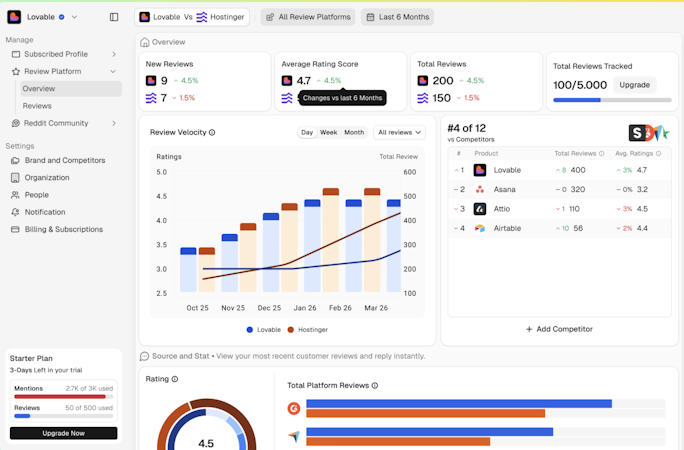Expand the Reddit Community chevron
This screenshot has height=450, width=684.
click(114, 123)
